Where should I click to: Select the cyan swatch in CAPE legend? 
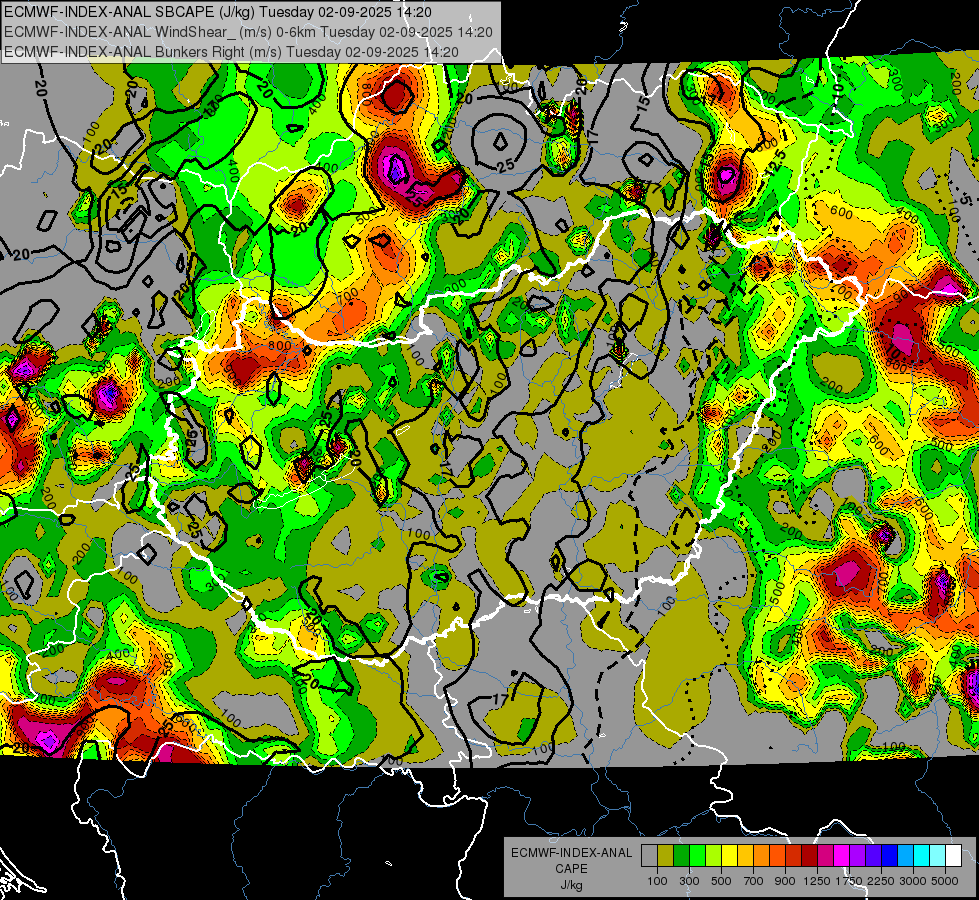922,855
